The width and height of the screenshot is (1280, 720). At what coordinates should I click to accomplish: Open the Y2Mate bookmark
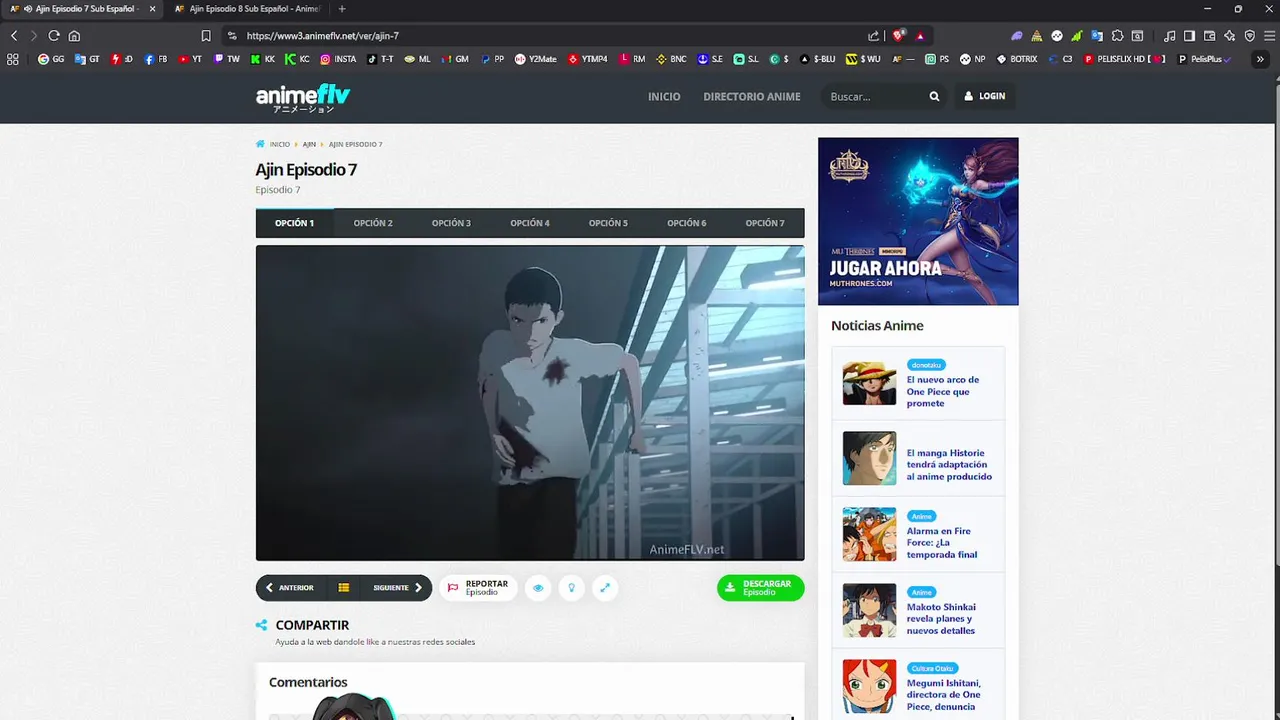[536, 59]
